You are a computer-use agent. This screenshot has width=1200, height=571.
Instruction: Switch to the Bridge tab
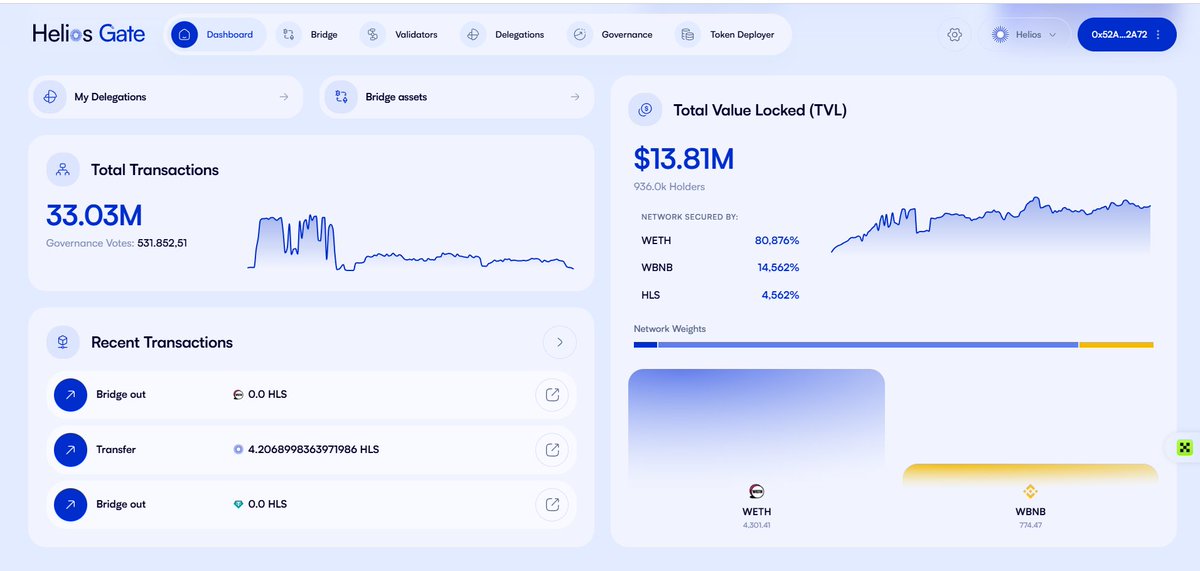pos(309,34)
